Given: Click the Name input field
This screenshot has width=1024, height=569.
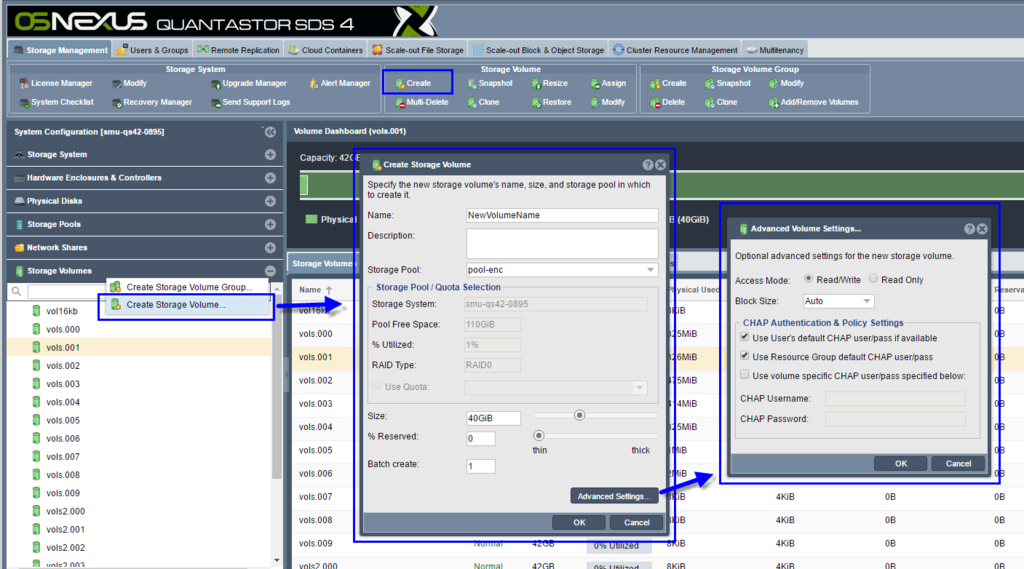Looking at the screenshot, I should coord(562,215).
